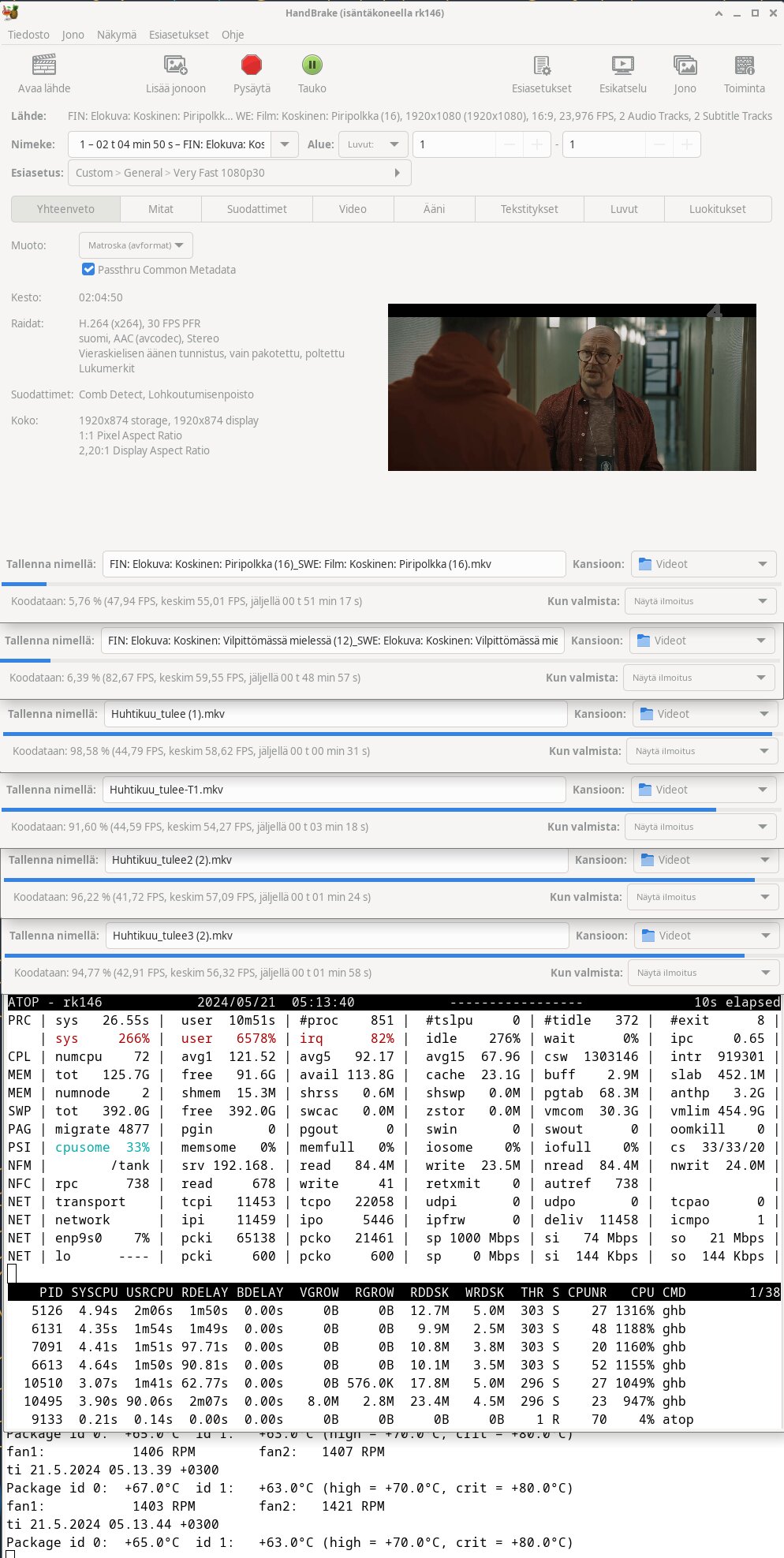Image resolution: width=784 pixels, height=1558 pixels.
Task: Open Esiasetus preset selector Very Fast 1080p30
Action: pyautogui.click(x=240, y=173)
